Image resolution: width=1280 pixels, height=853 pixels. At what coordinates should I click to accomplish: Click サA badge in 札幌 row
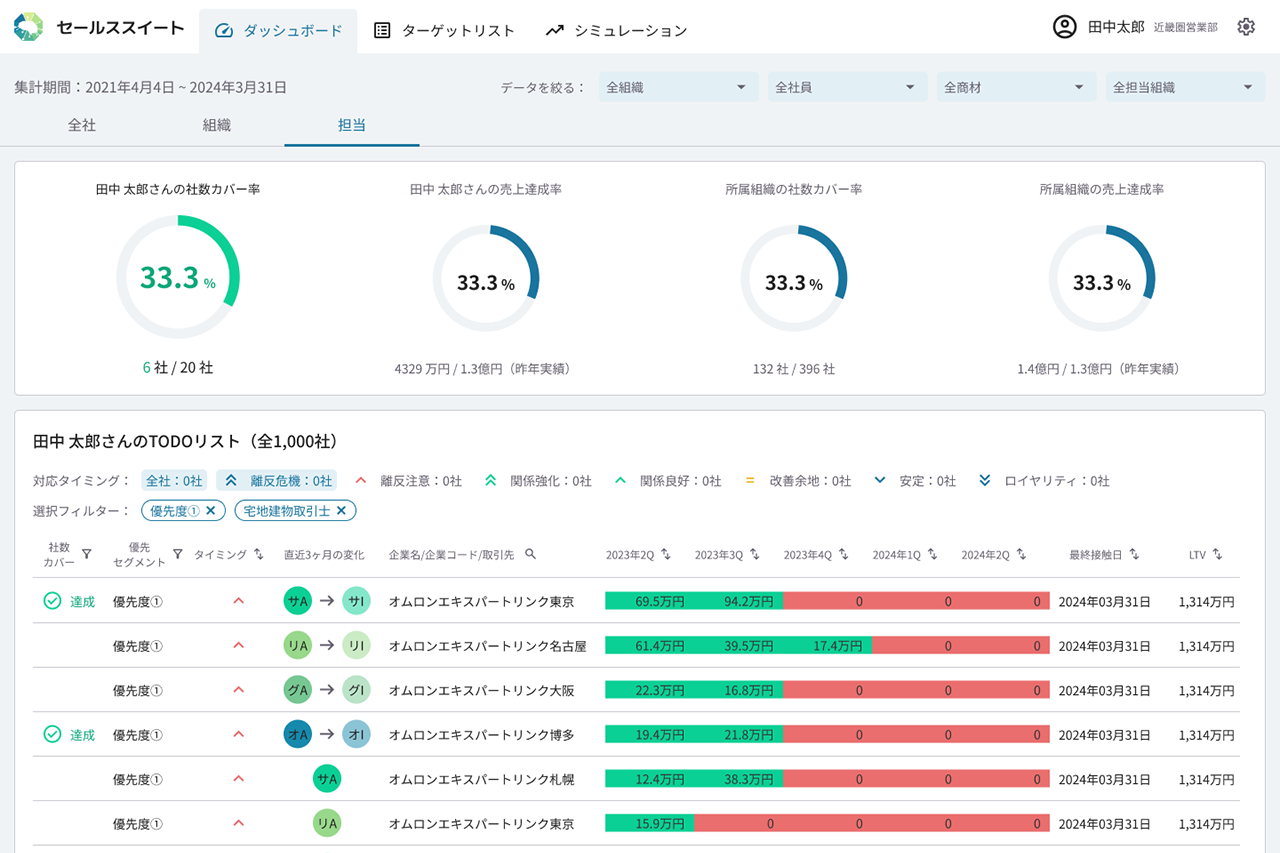tap(326, 779)
